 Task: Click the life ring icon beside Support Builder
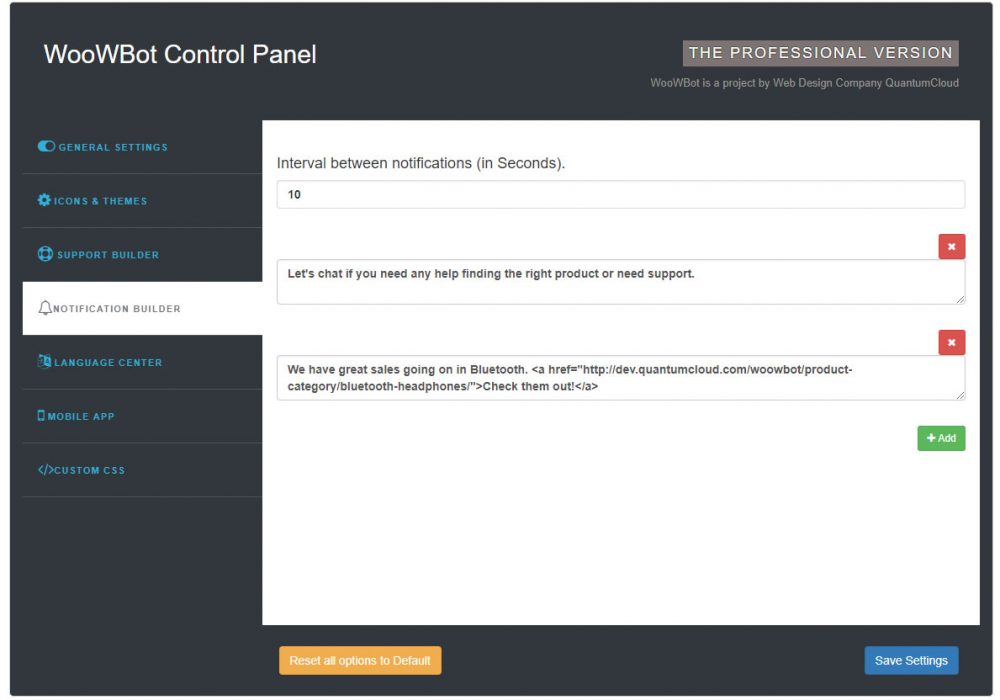click(45, 254)
